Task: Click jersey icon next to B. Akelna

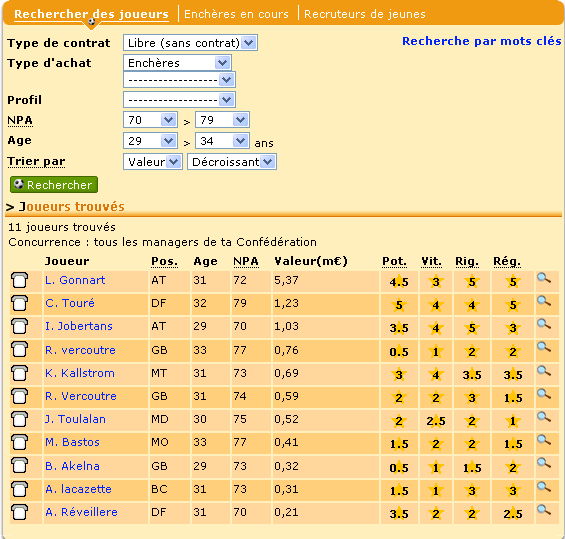Action: pyautogui.click(x=19, y=466)
